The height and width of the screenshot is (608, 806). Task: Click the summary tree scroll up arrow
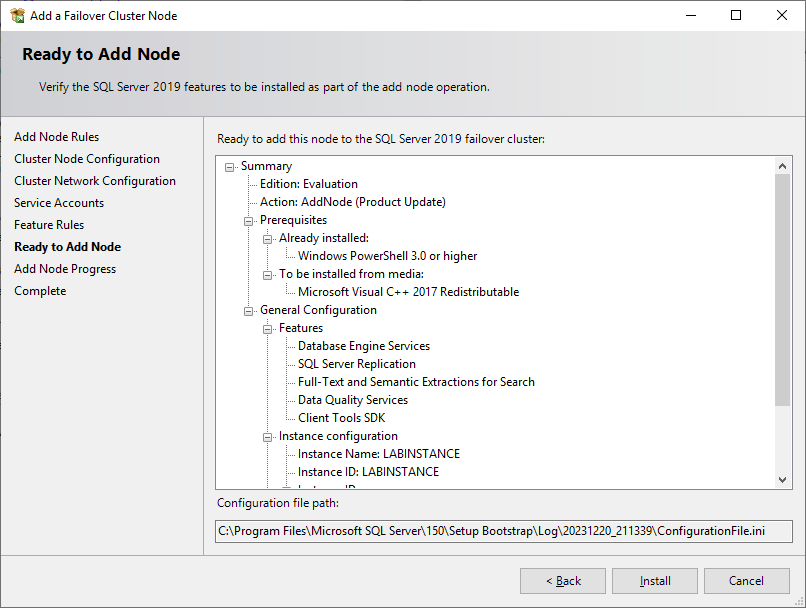782,165
